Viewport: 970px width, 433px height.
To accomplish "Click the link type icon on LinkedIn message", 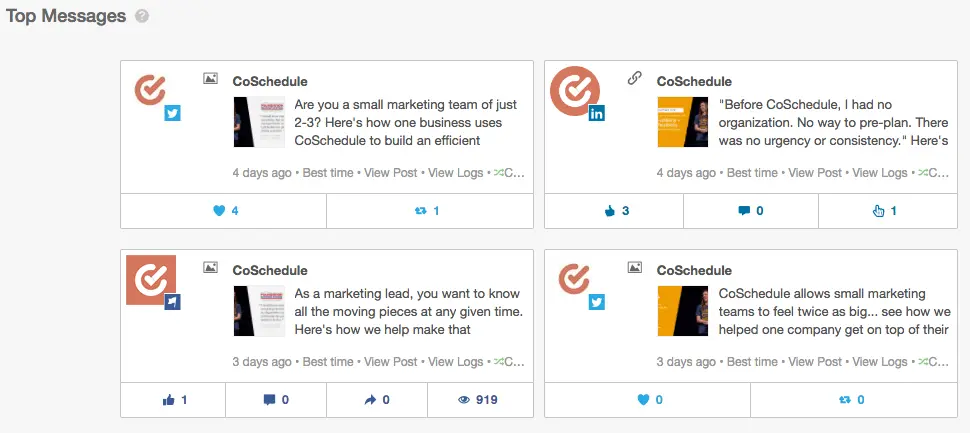I will click(x=635, y=78).
